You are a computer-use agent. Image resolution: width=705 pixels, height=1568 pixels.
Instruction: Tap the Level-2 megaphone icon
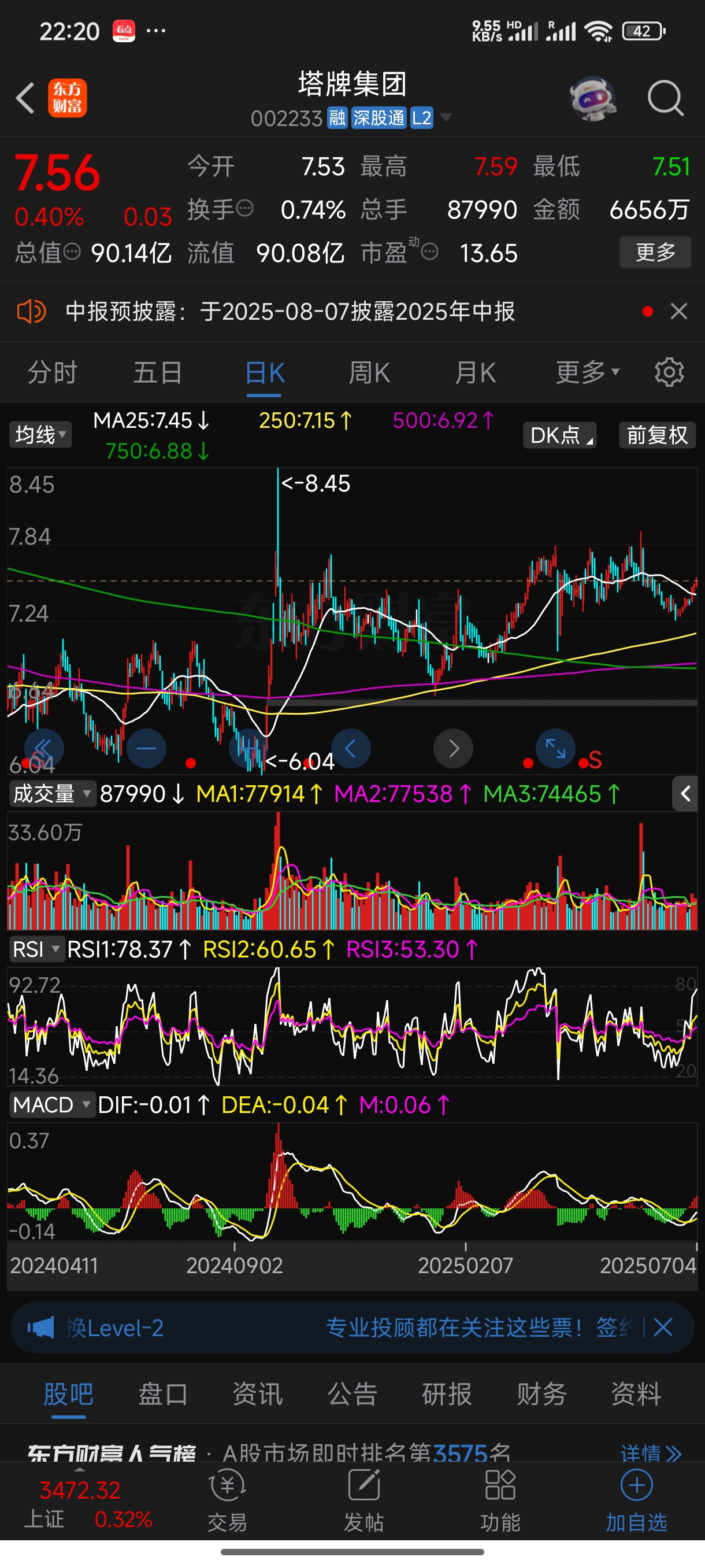[x=41, y=1327]
